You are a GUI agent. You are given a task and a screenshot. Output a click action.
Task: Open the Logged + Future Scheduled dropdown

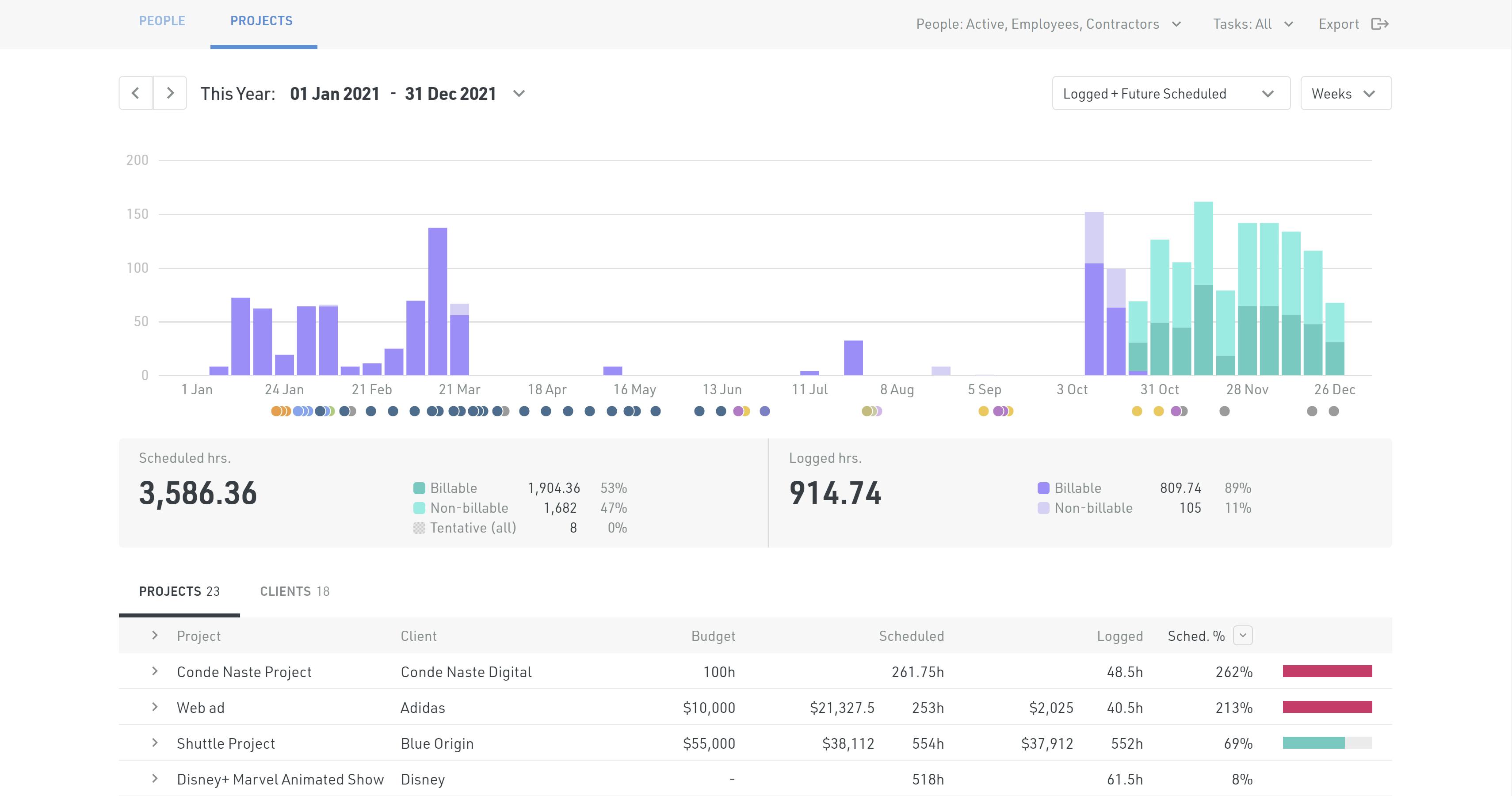[x=1170, y=93]
